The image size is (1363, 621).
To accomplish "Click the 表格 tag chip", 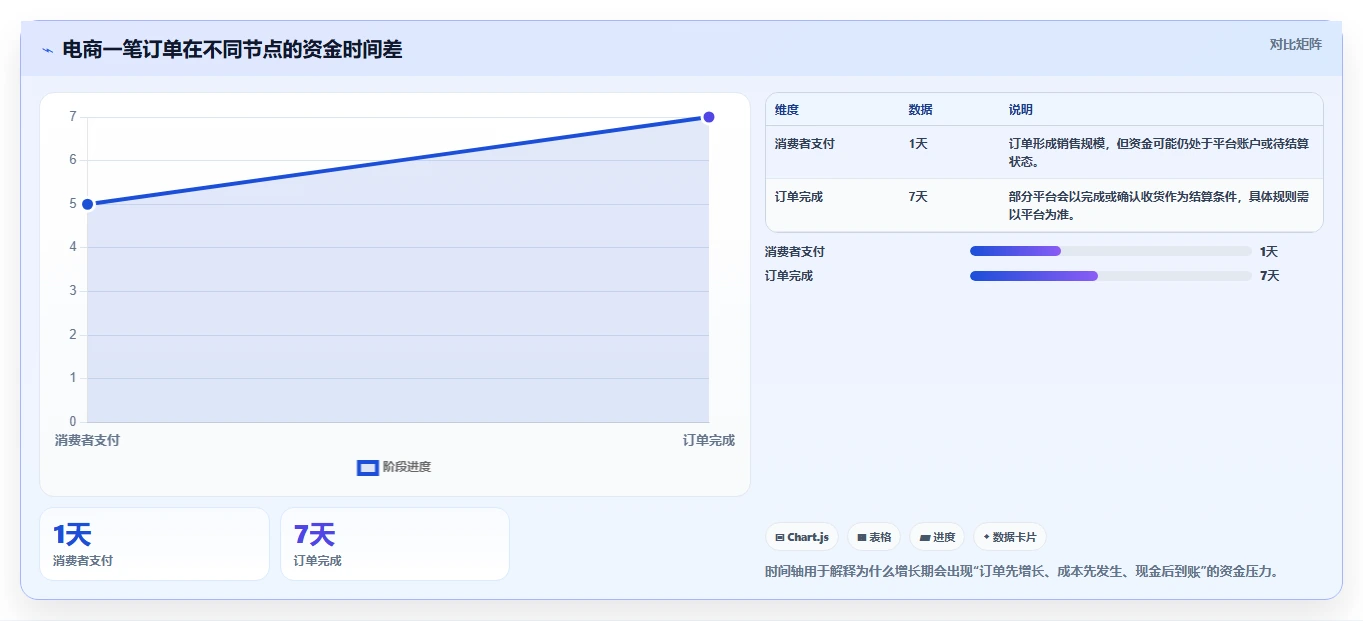I will (x=874, y=537).
